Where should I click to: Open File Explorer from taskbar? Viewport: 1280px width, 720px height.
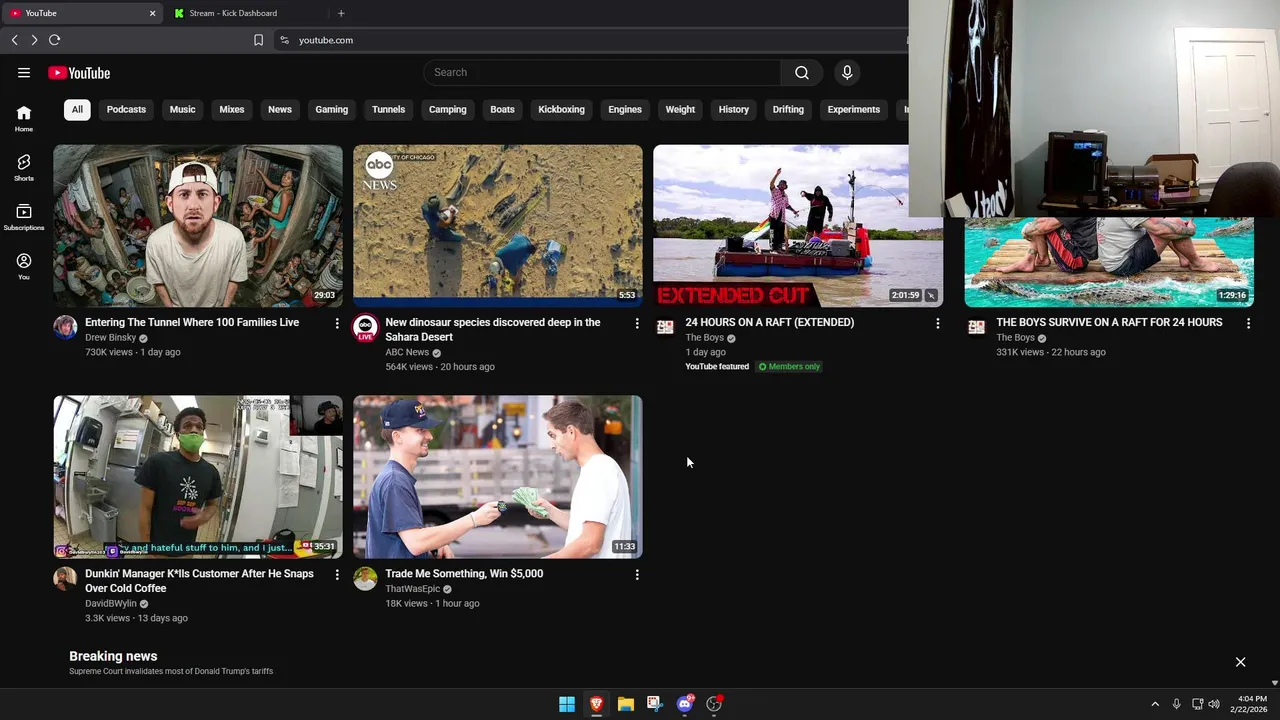pyautogui.click(x=625, y=704)
